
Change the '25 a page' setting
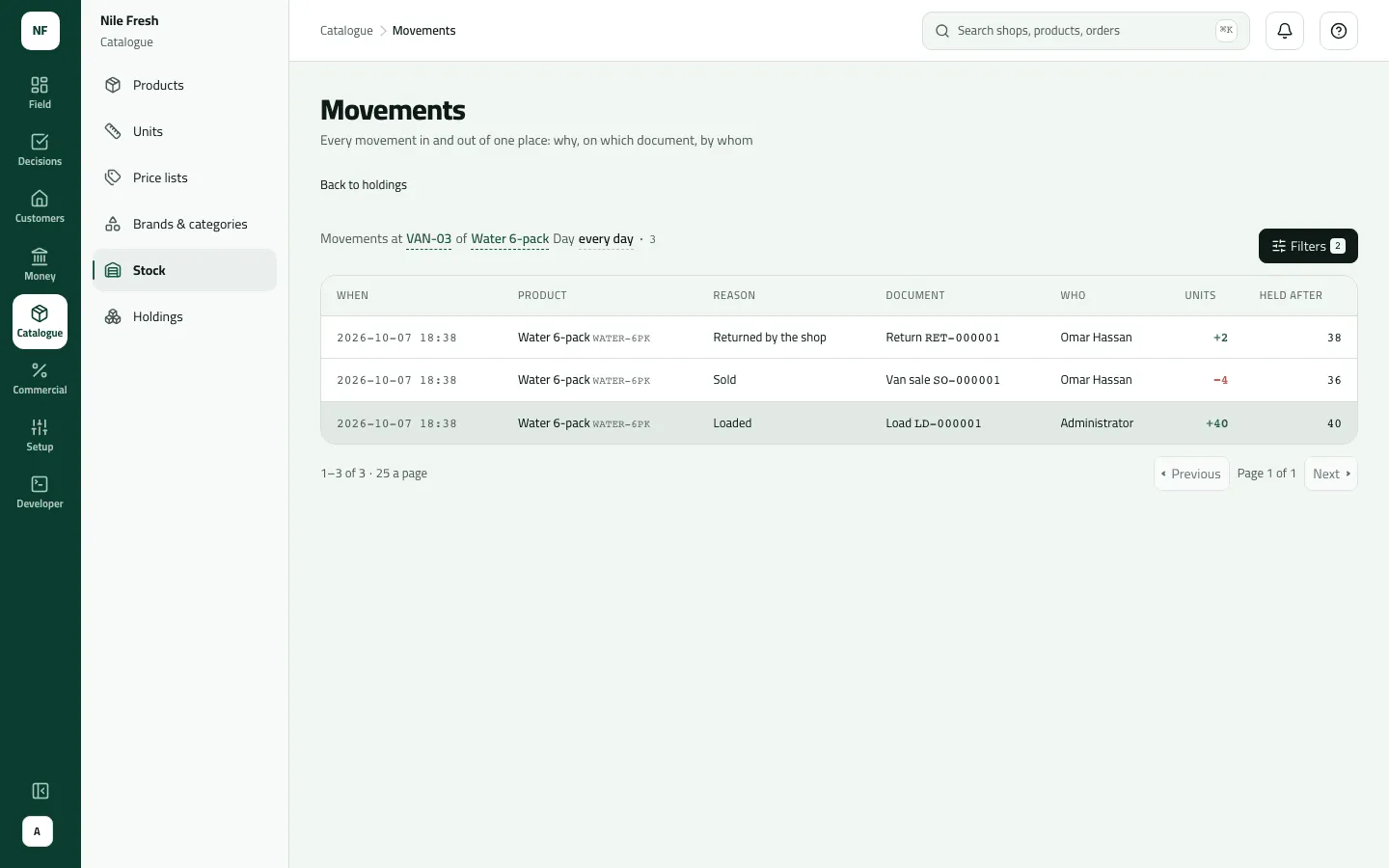401,474
